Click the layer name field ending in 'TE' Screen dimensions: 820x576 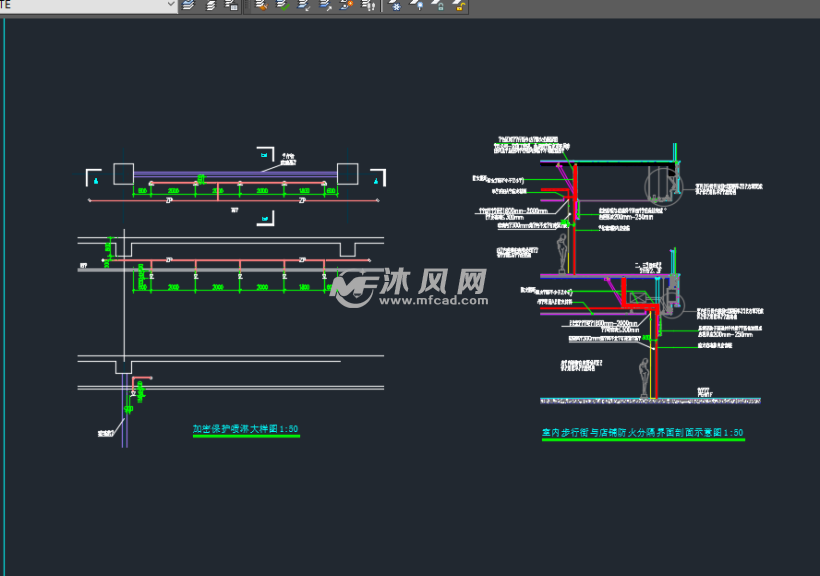[x=80, y=5]
